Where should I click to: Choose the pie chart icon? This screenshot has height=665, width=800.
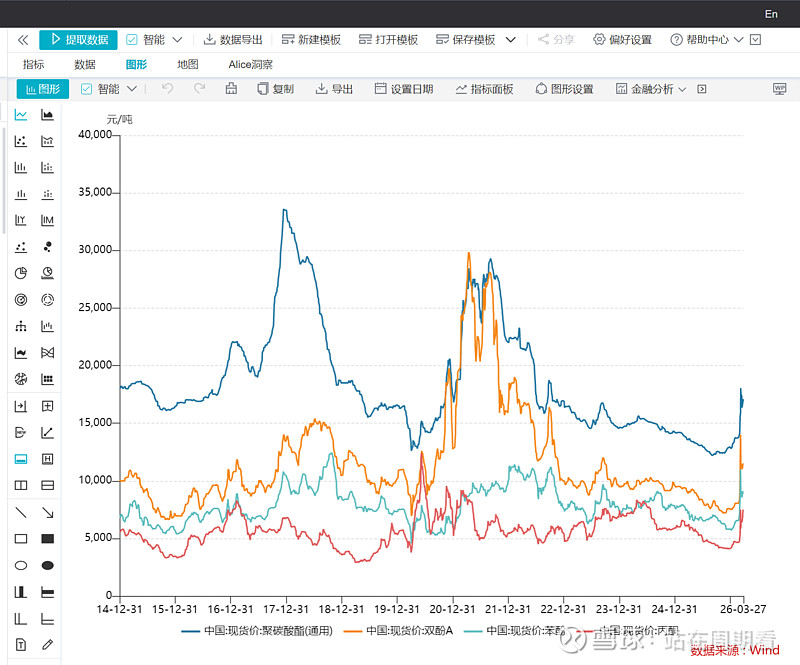(21, 273)
